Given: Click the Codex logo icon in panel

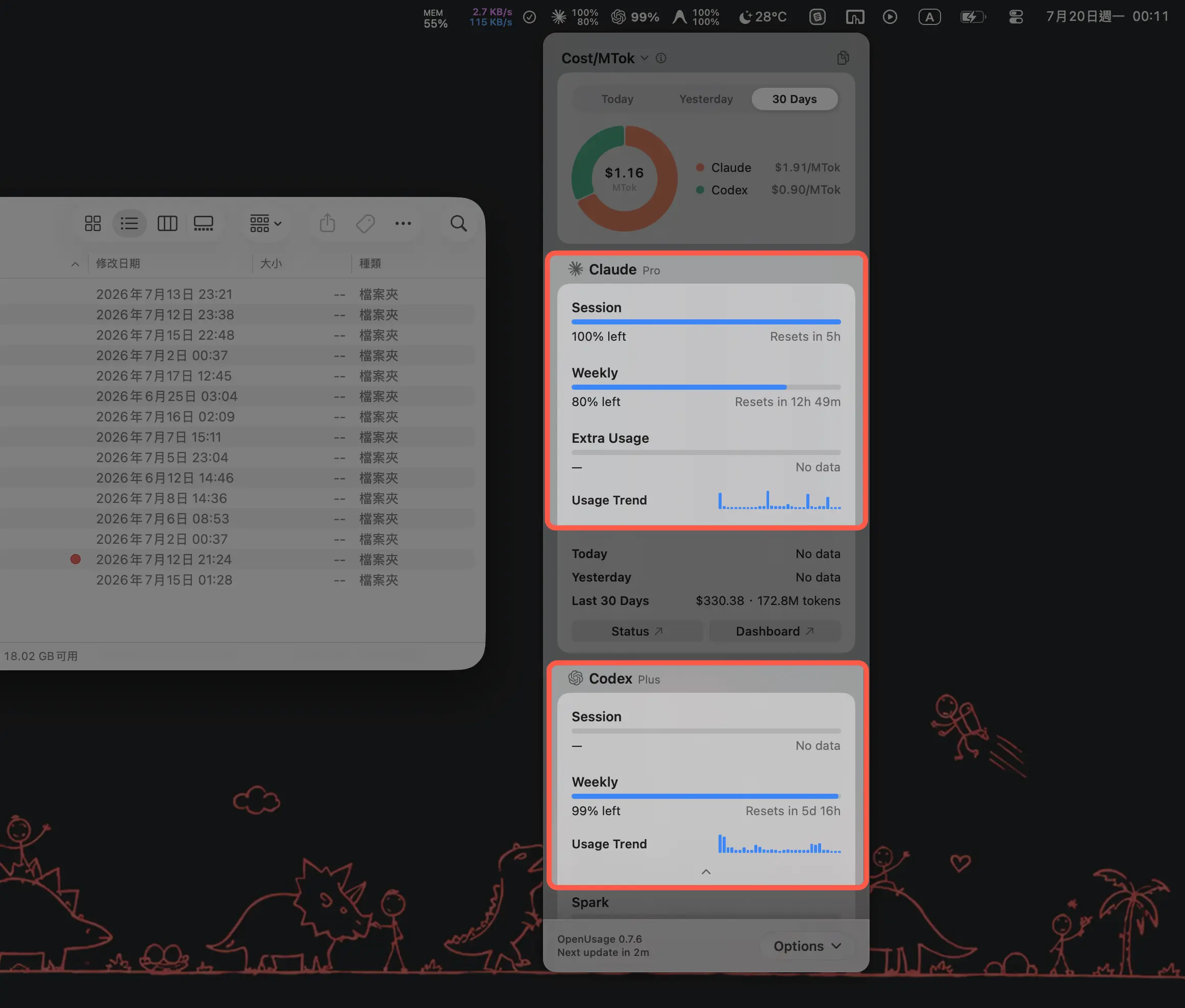Looking at the screenshot, I should (576, 678).
